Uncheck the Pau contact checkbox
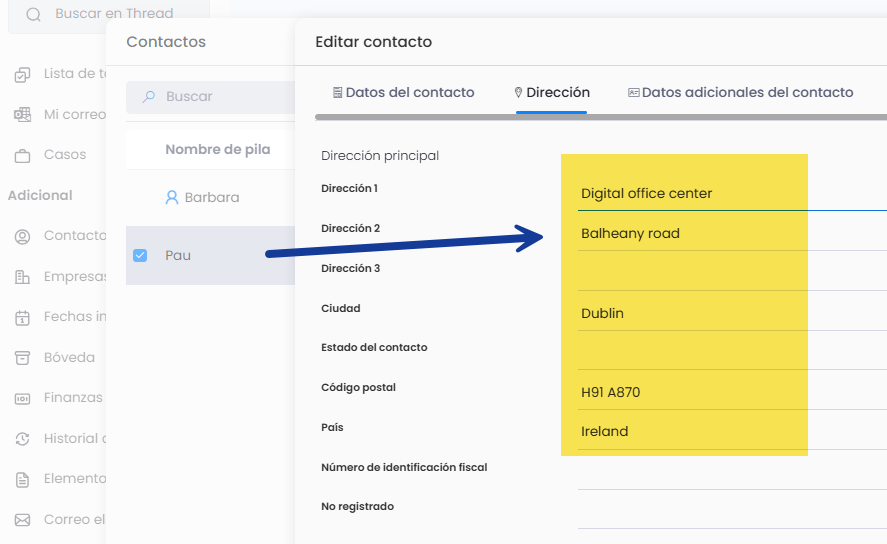887x544 pixels. (140, 256)
